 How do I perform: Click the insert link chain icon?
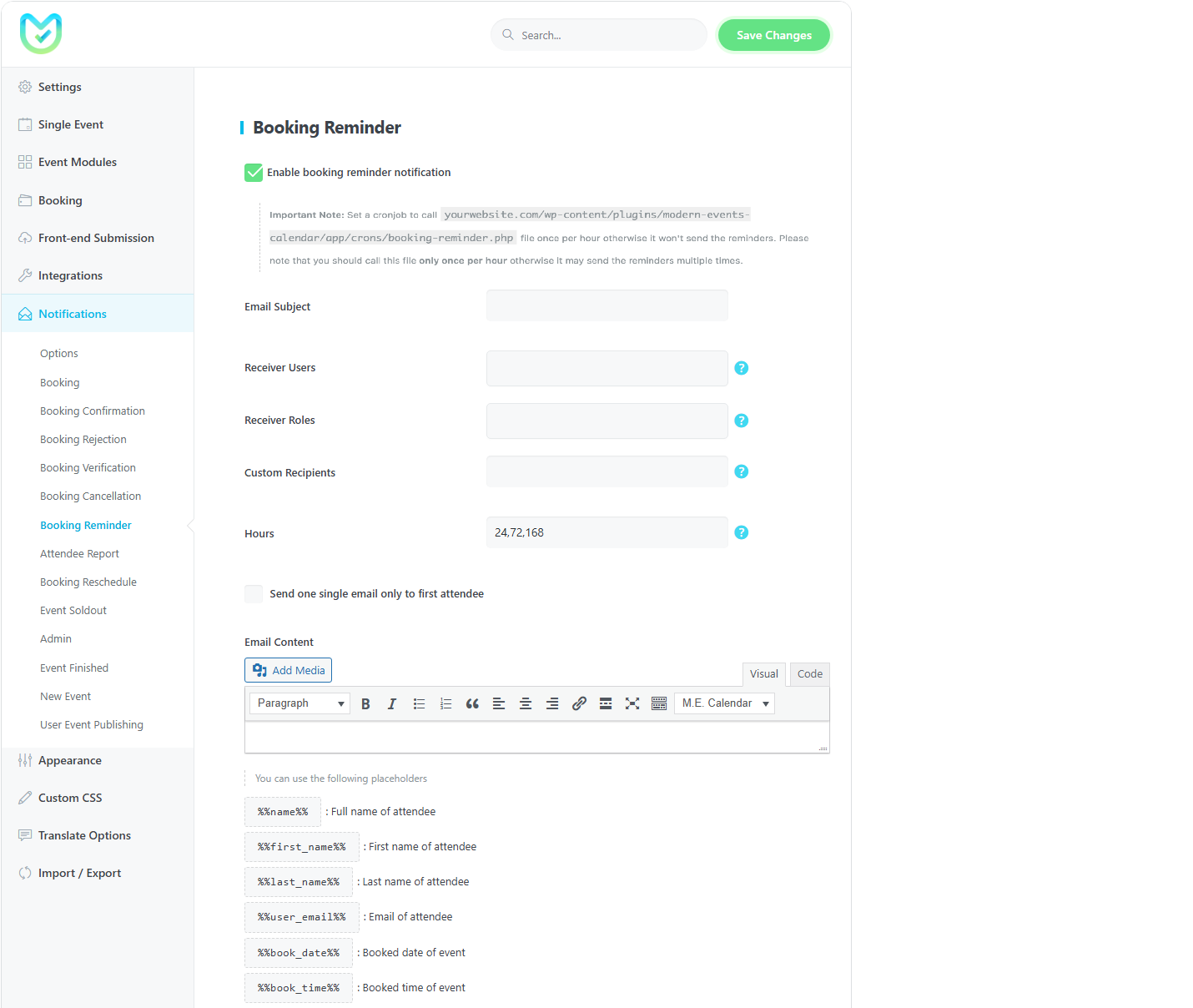coord(579,703)
